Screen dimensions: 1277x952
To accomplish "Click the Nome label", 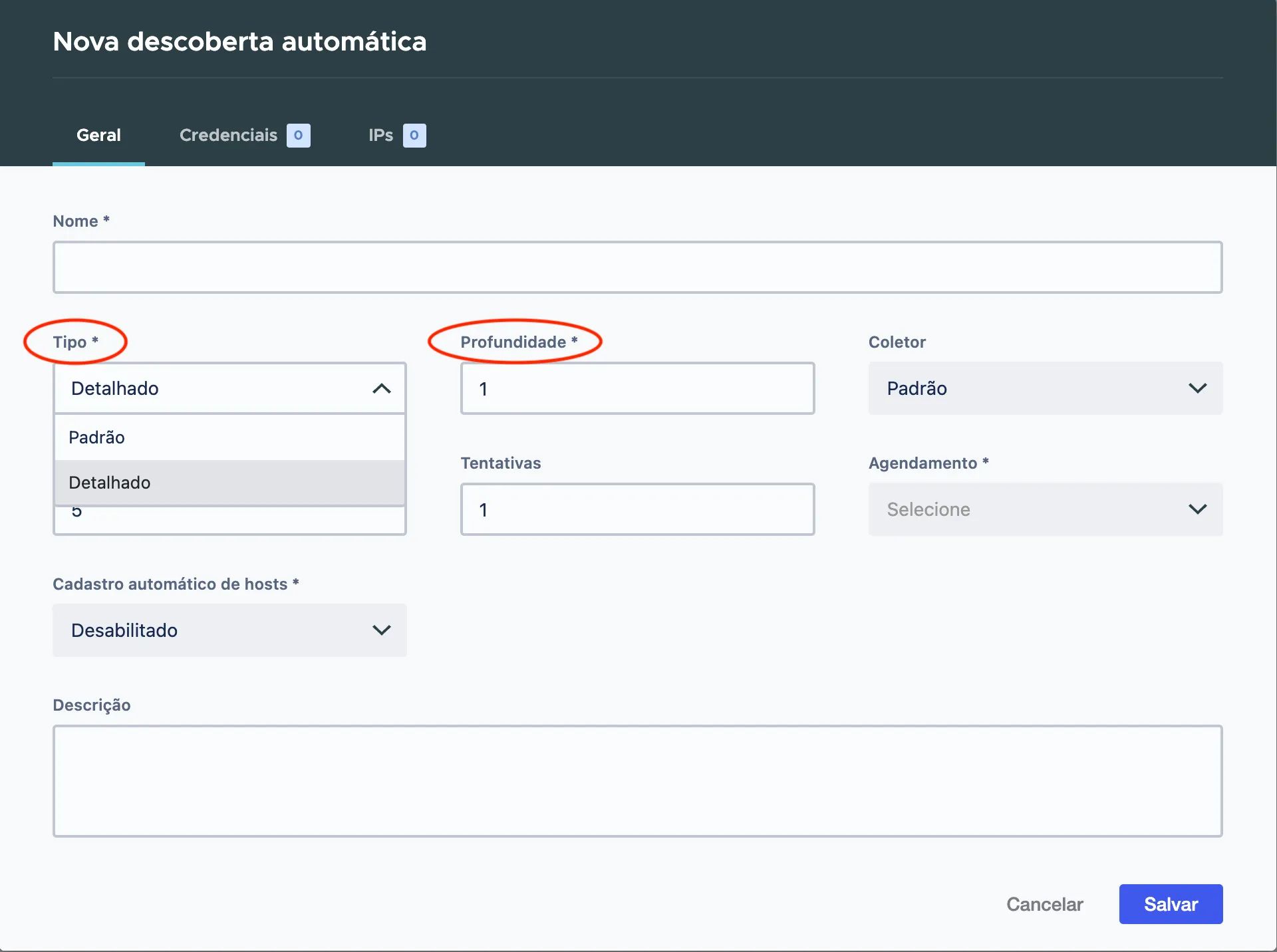I will (81, 221).
